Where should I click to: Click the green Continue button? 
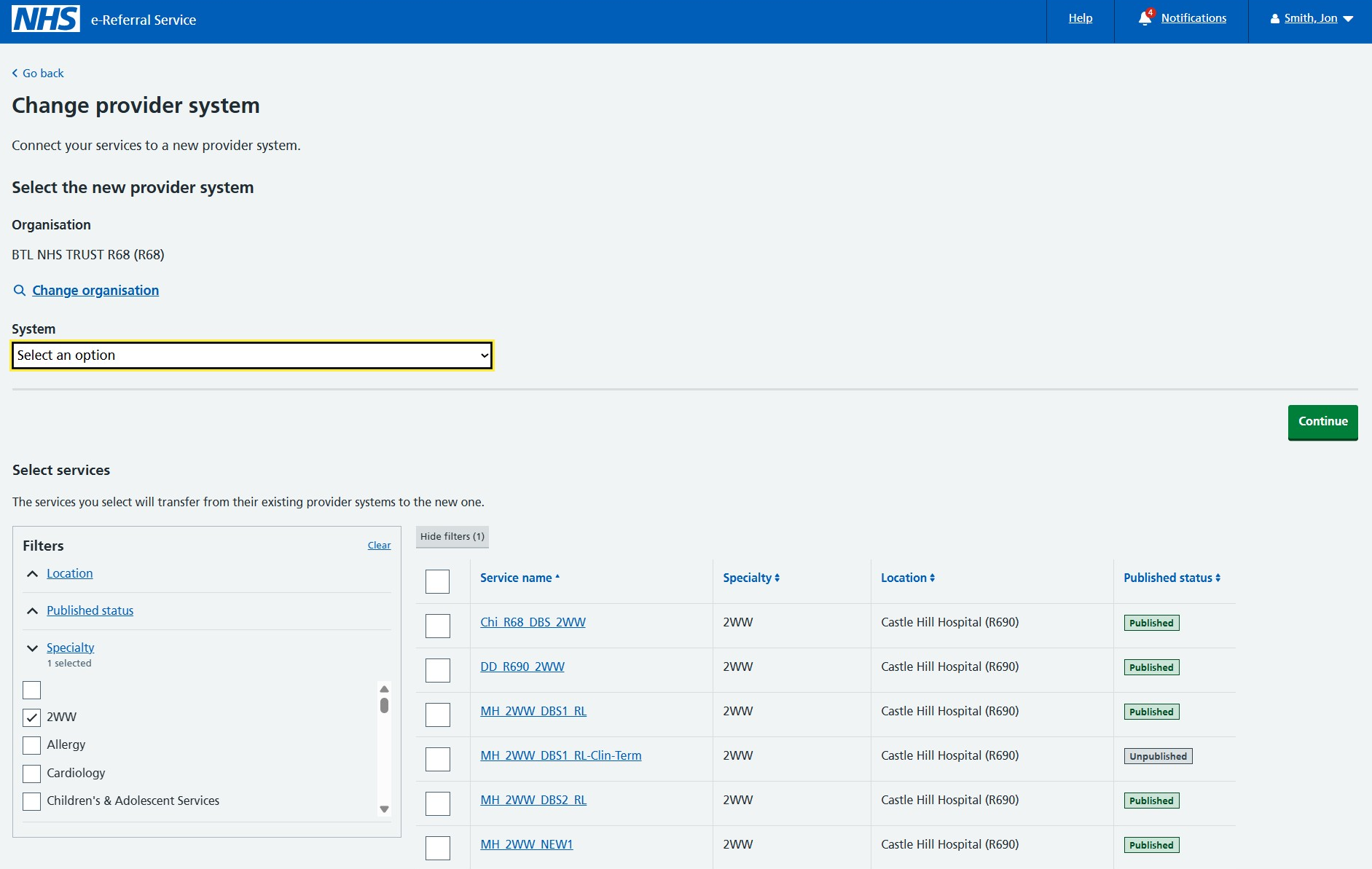pos(1323,422)
